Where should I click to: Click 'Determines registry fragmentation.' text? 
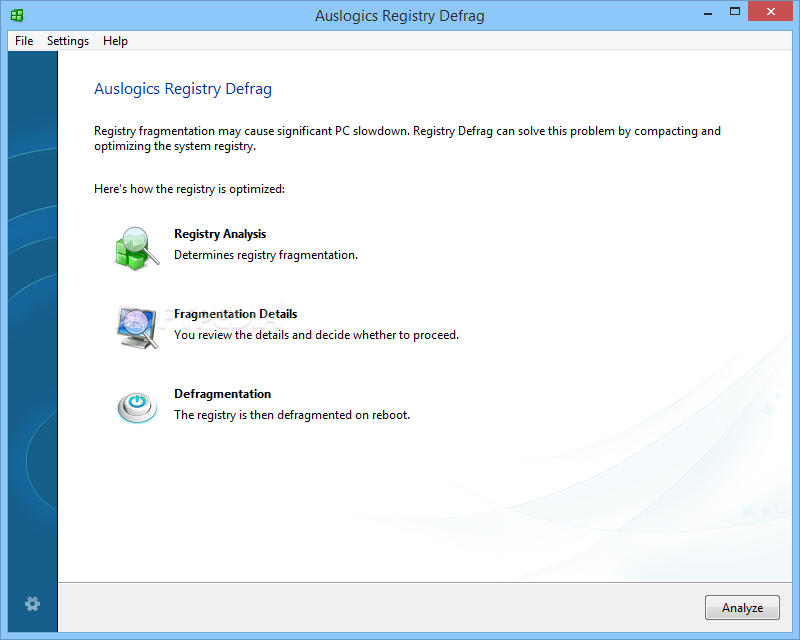click(x=266, y=255)
